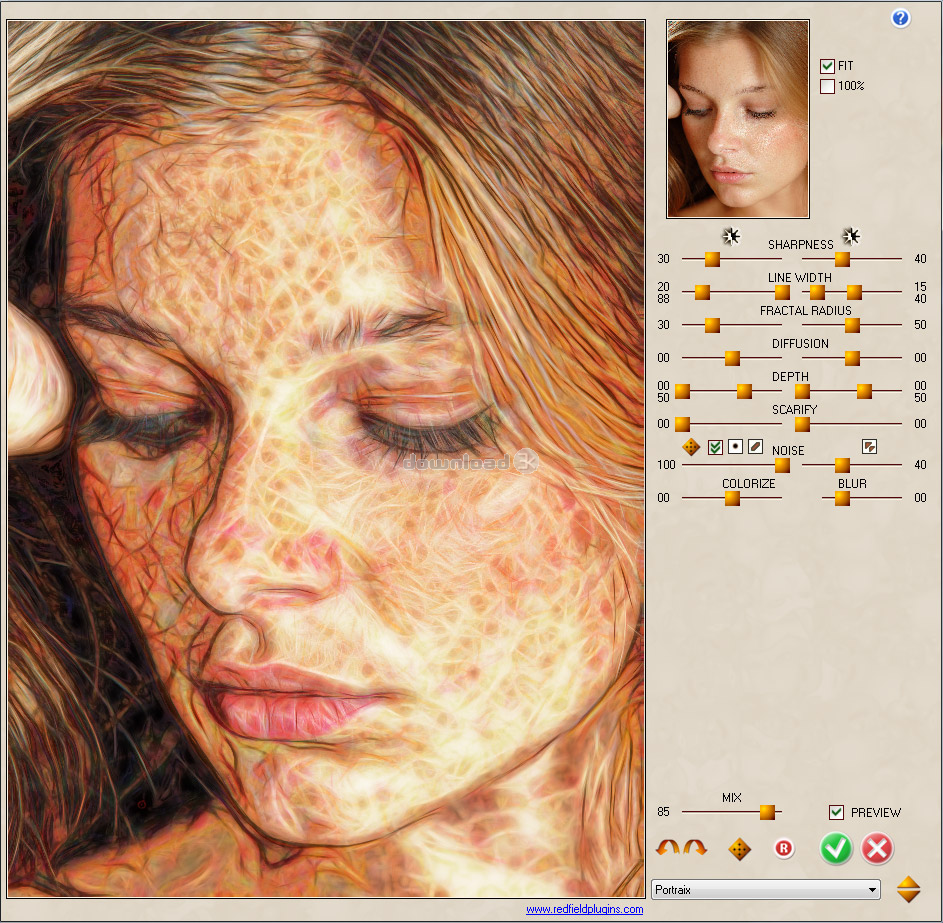Click the MIX slider handle
943x923 pixels.
tap(767, 812)
